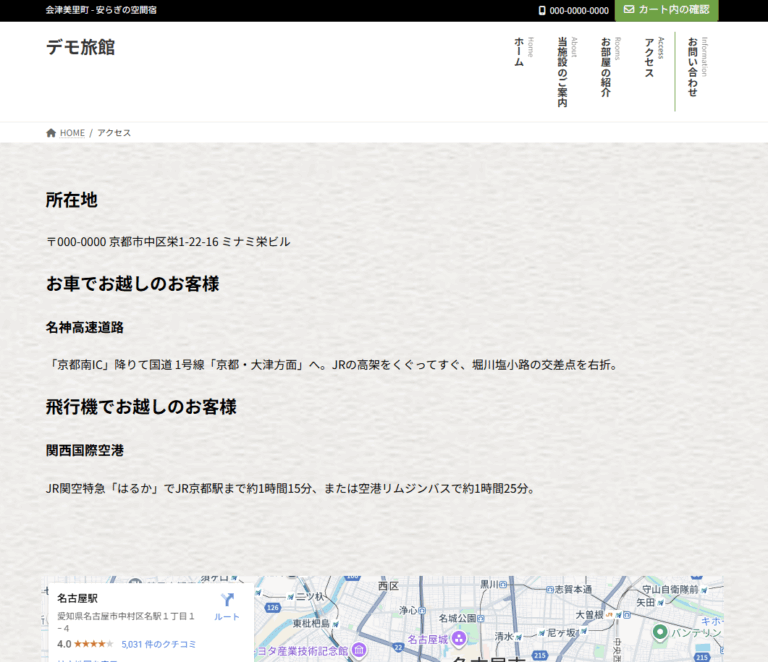Click the Nagoya Castle purple map pin
The height and width of the screenshot is (662, 768).
click(459, 638)
